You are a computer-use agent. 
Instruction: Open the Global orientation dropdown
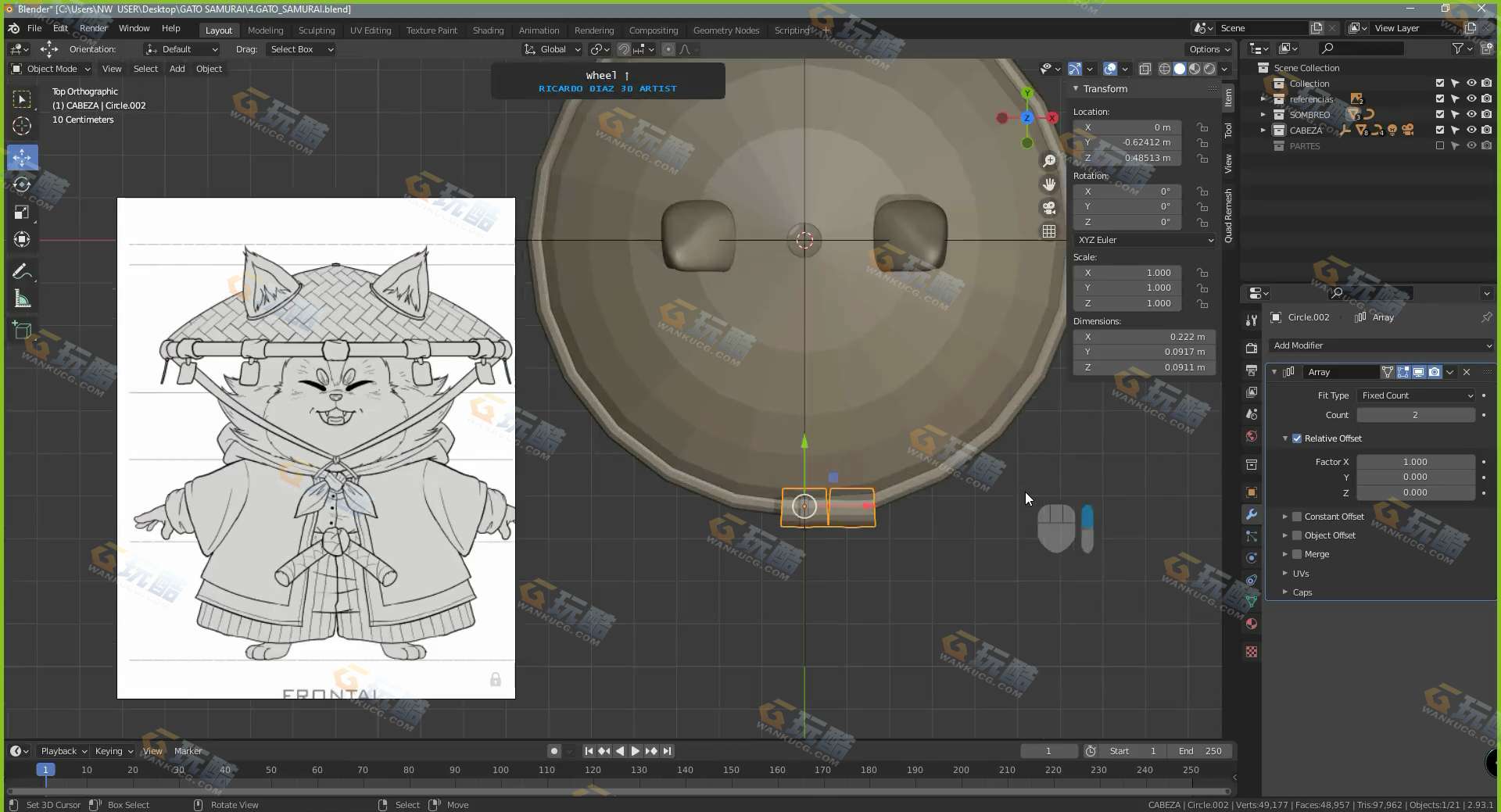click(x=552, y=49)
